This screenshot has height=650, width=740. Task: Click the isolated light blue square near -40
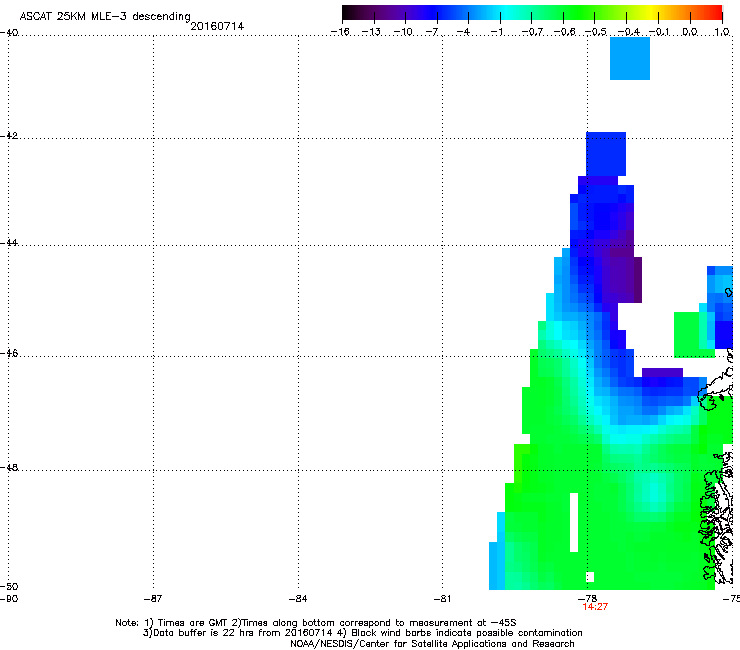click(x=630, y=59)
